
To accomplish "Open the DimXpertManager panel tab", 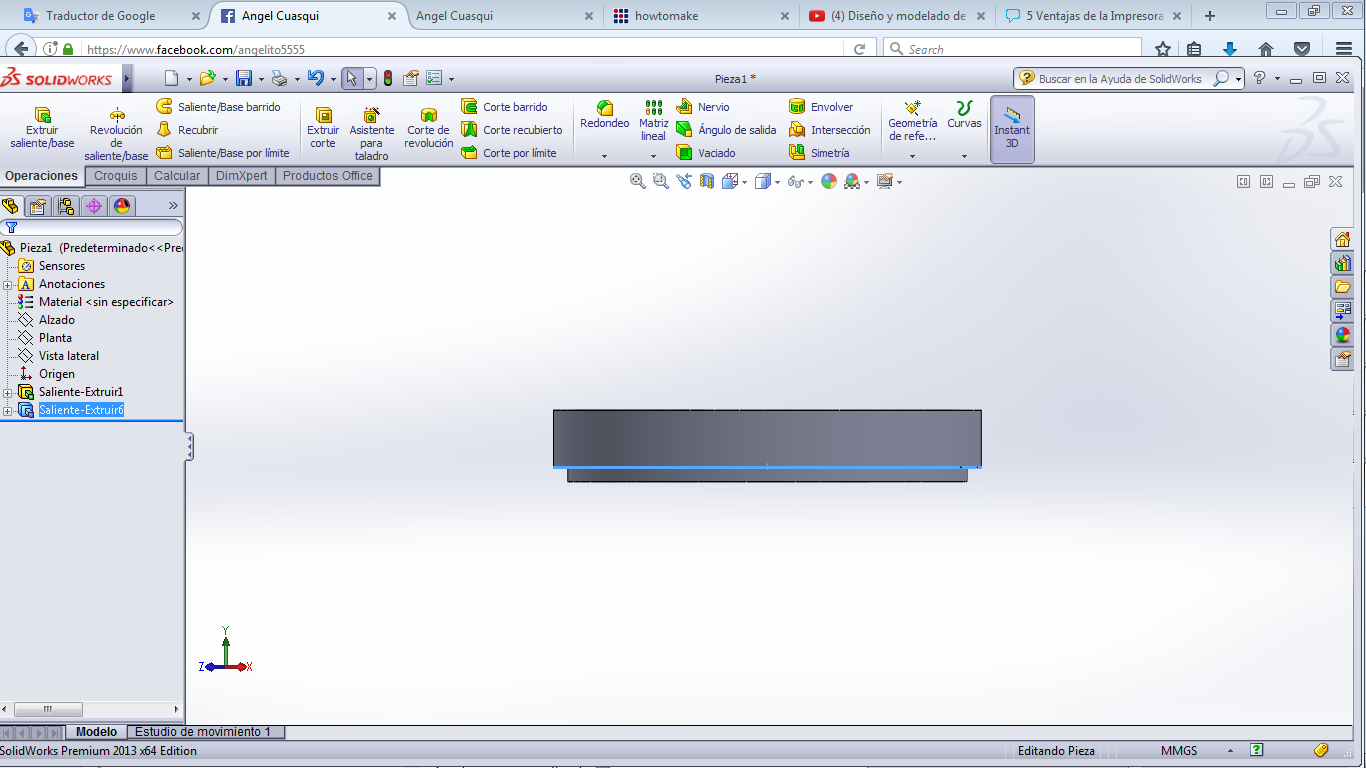I will click(94, 206).
